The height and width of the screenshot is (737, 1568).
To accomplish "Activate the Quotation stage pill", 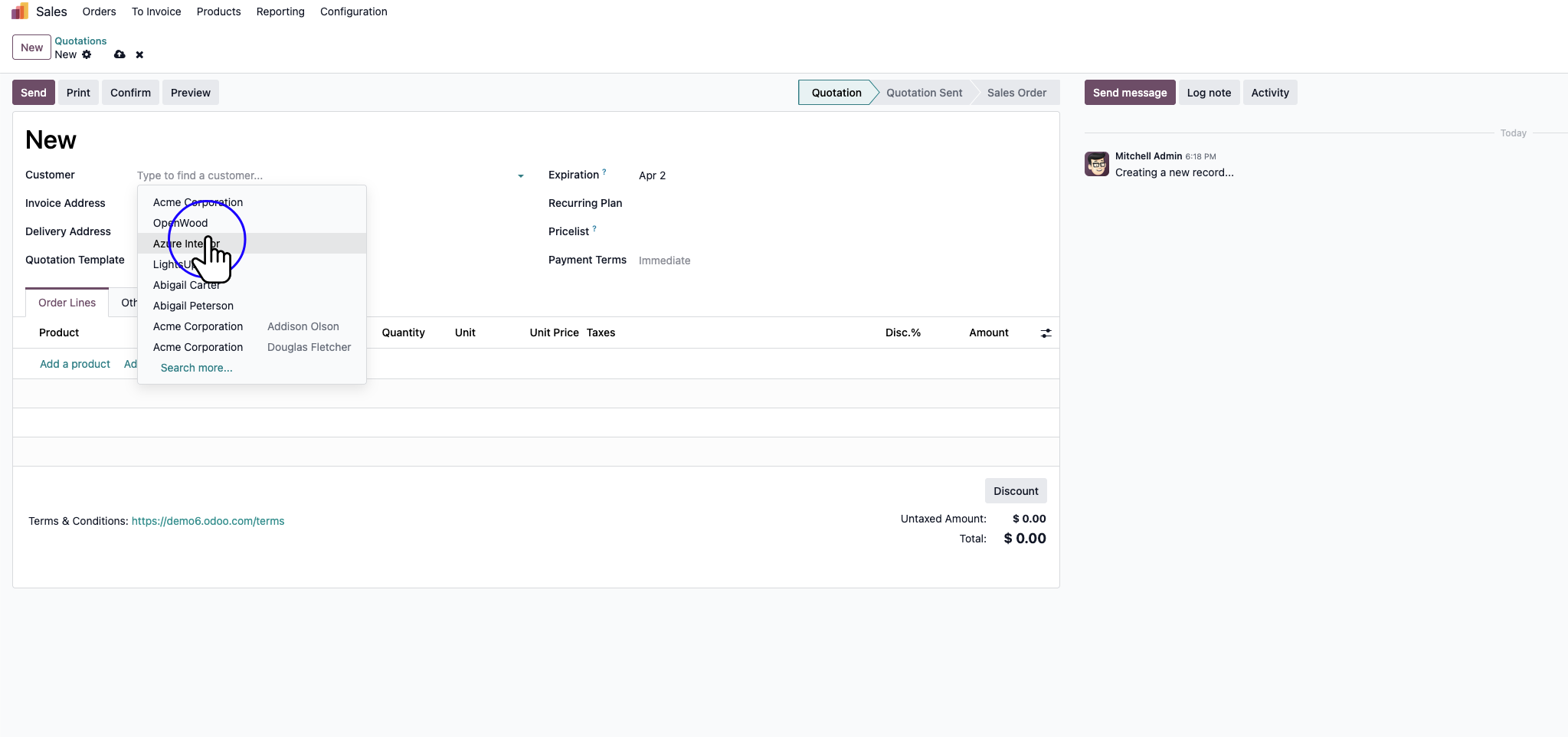I will point(836,92).
